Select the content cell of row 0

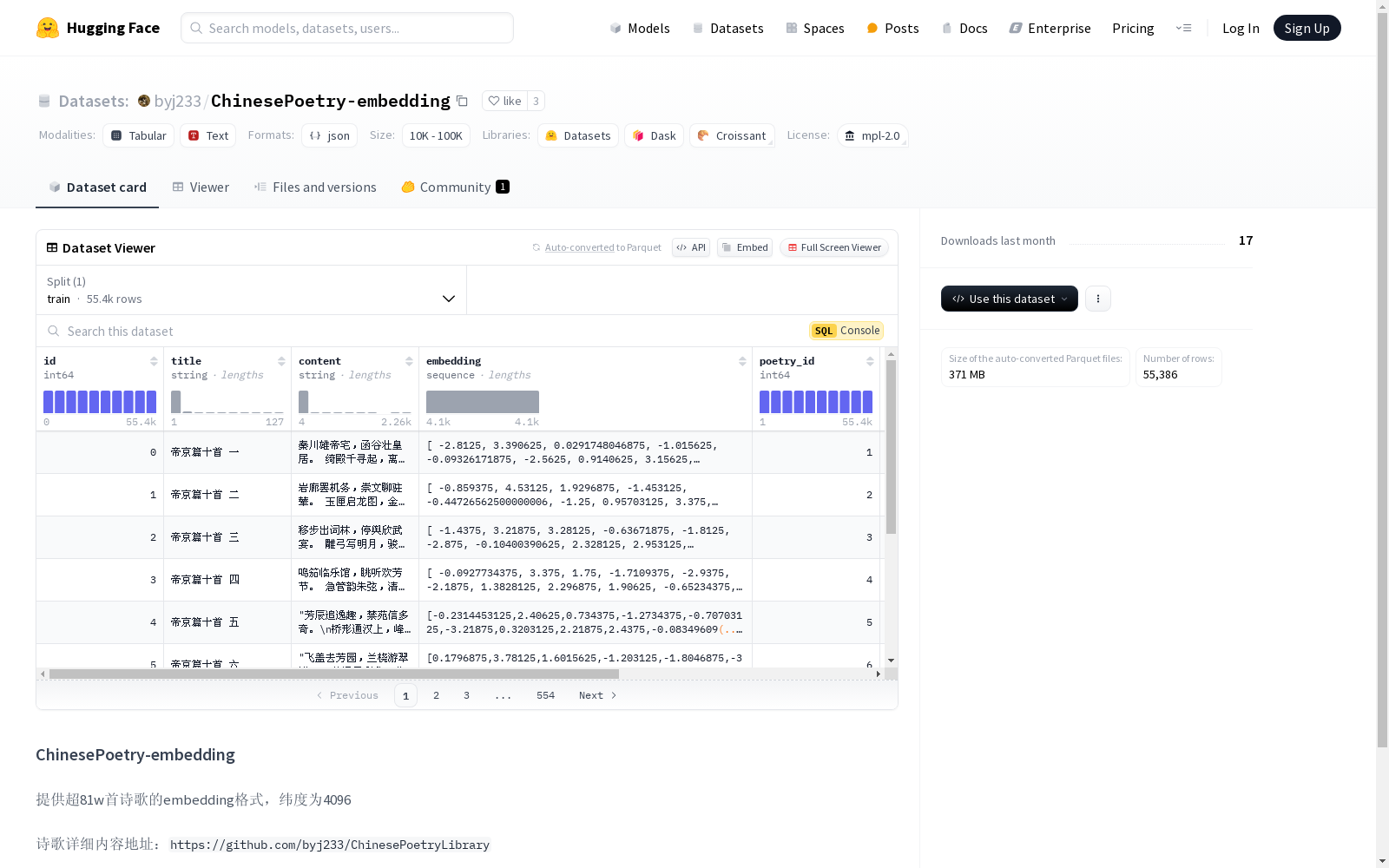click(355, 452)
